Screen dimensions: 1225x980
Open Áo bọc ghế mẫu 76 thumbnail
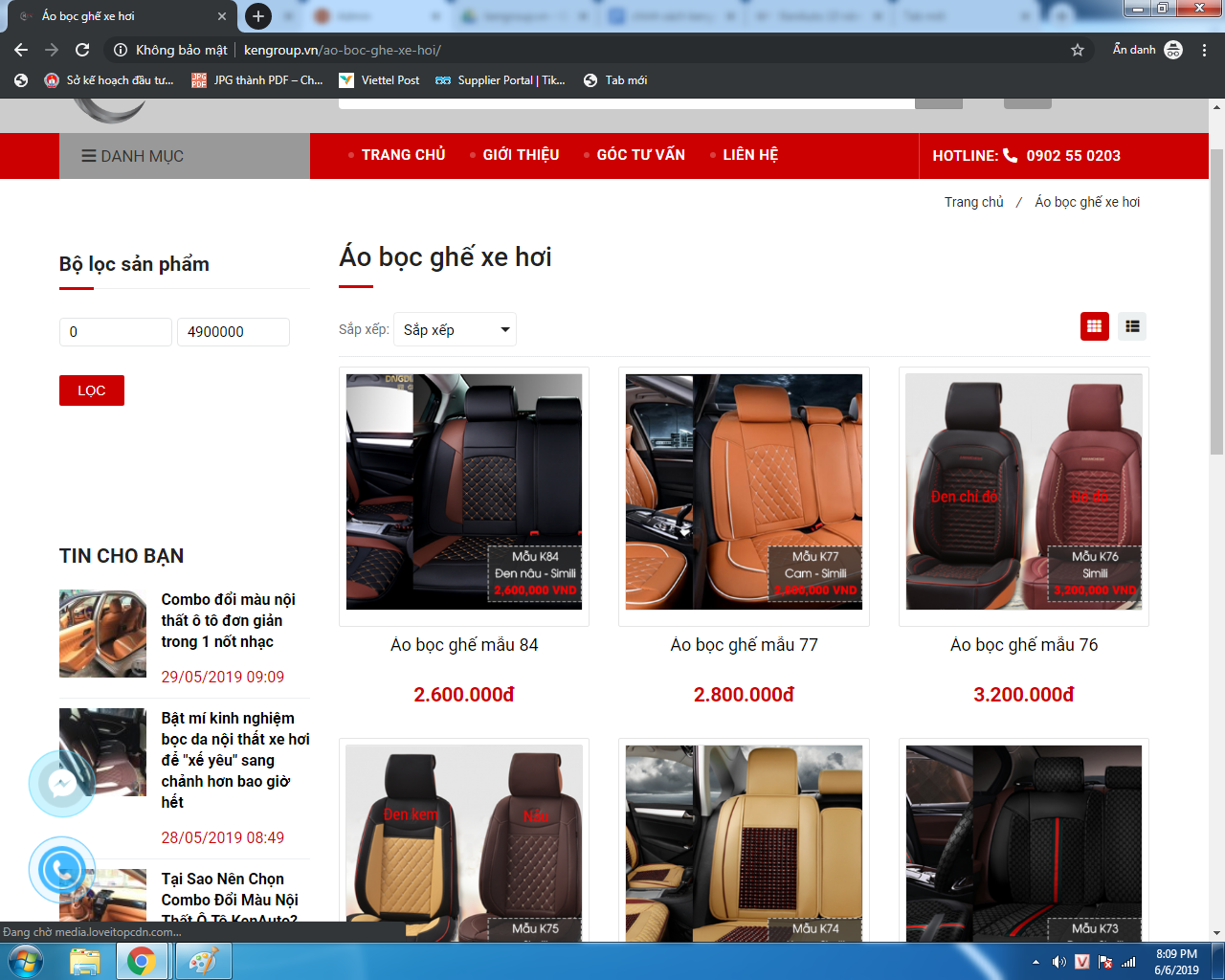pos(1023,492)
